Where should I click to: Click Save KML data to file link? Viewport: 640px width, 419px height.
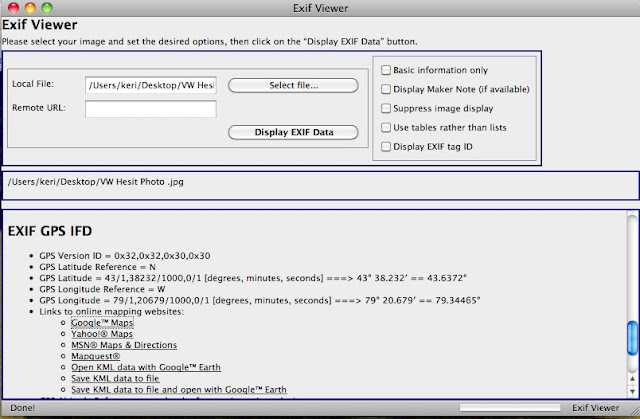(115, 379)
